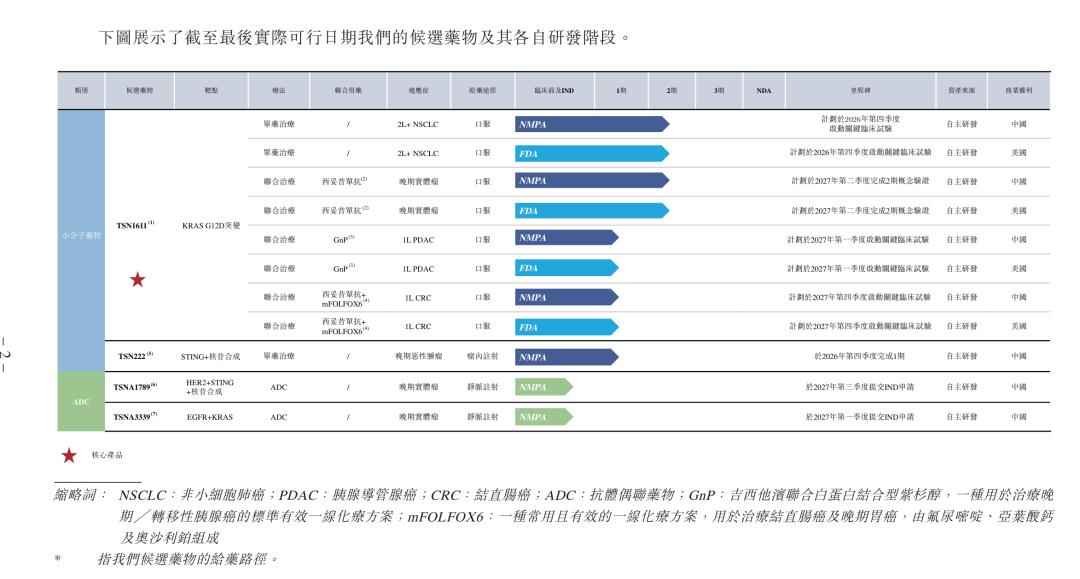The height and width of the screenshot is (579, 1080).
Task: Click the EGFR+KRAS target cell
Action: 209,417
